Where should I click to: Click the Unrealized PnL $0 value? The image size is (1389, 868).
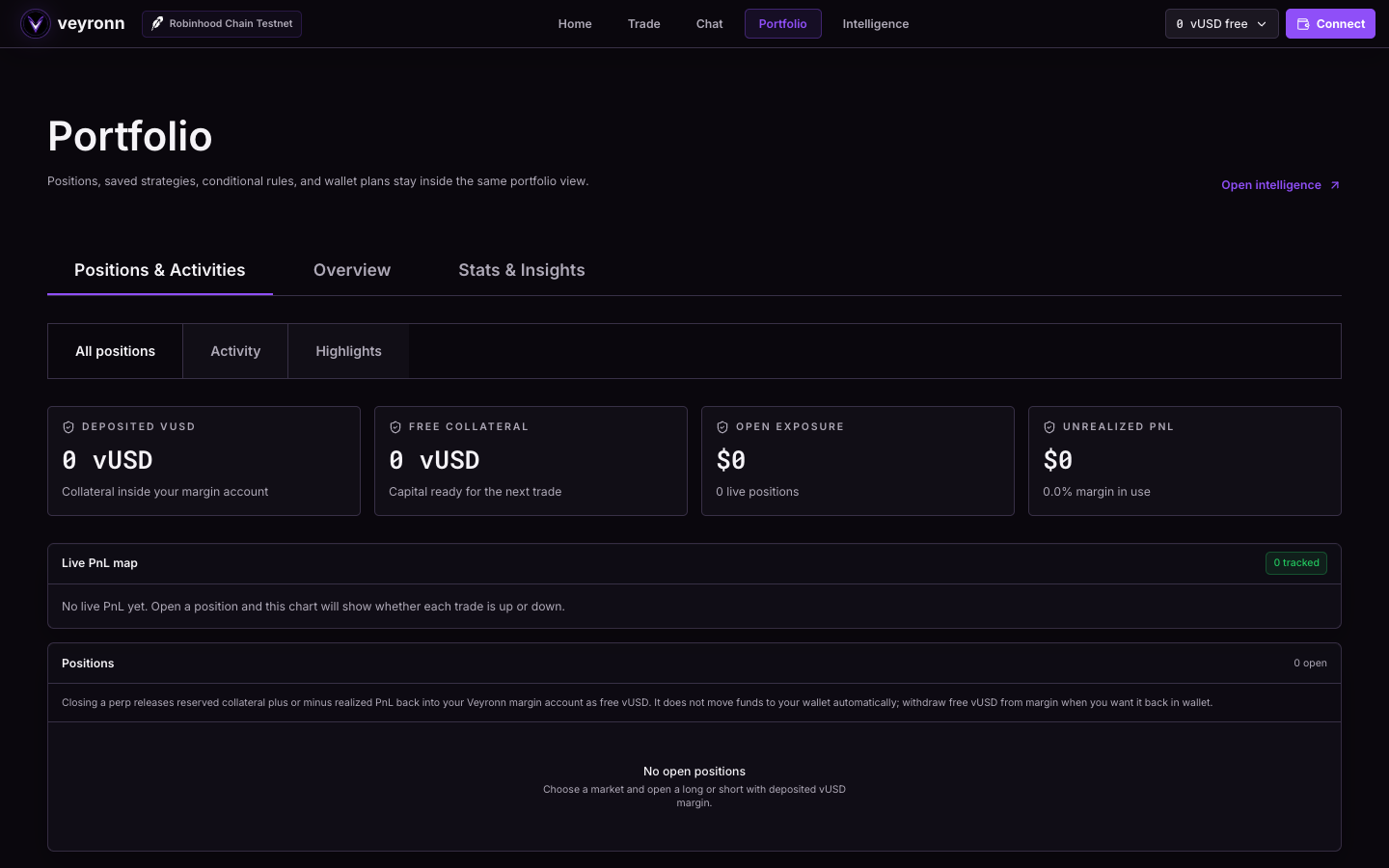[x=1058, y=460]
